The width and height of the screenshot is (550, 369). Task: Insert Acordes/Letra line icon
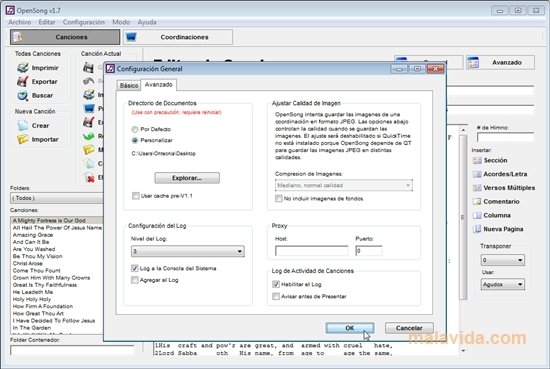[477, 174]
